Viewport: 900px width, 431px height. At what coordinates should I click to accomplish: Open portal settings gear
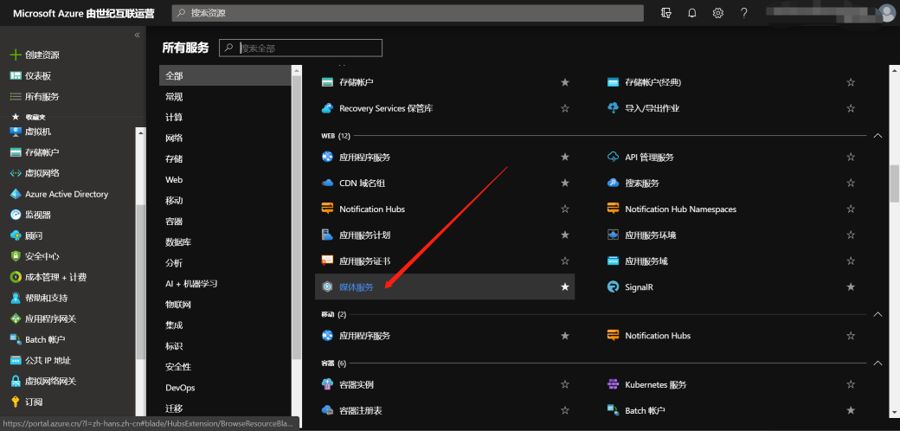[718, 13]
